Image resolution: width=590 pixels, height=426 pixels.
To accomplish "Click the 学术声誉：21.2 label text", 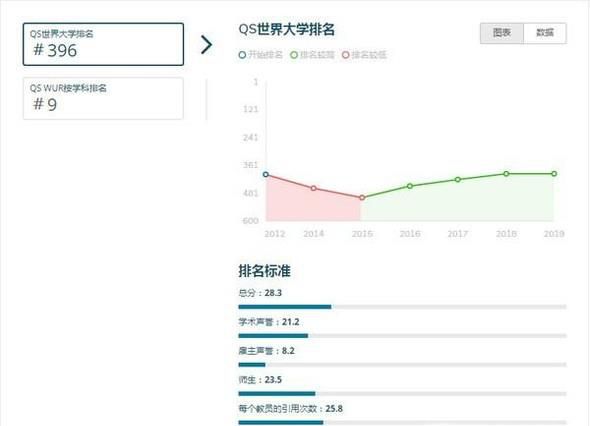I will 269,322.
